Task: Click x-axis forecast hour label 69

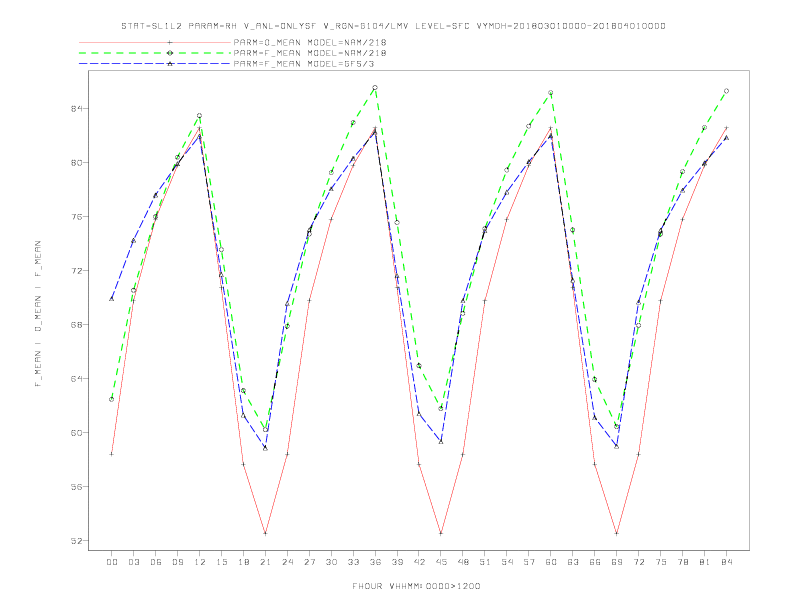Action: pyautogui.click(x=617, y=562)
